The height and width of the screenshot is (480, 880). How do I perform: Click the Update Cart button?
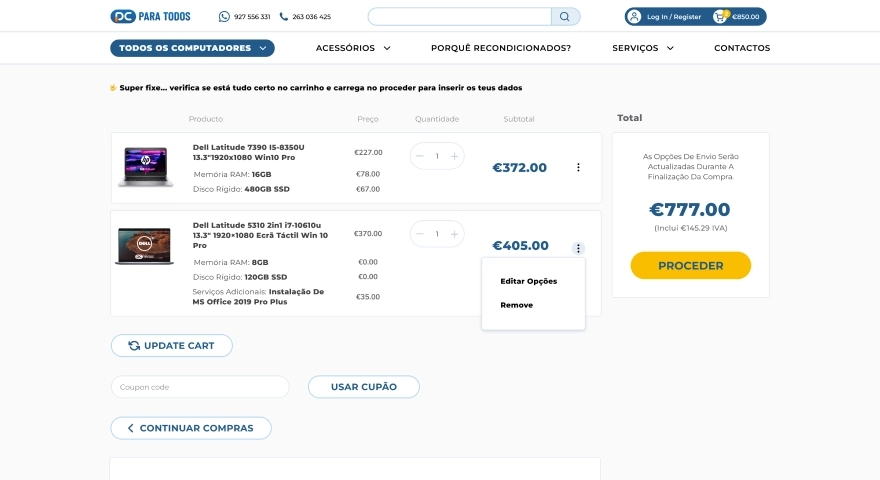(172, 346)
